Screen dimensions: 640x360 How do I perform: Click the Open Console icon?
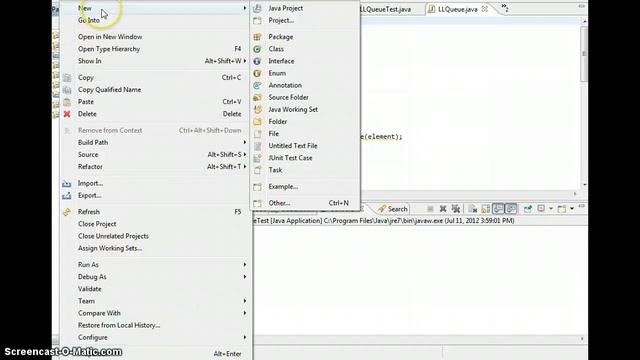[562, 209]
